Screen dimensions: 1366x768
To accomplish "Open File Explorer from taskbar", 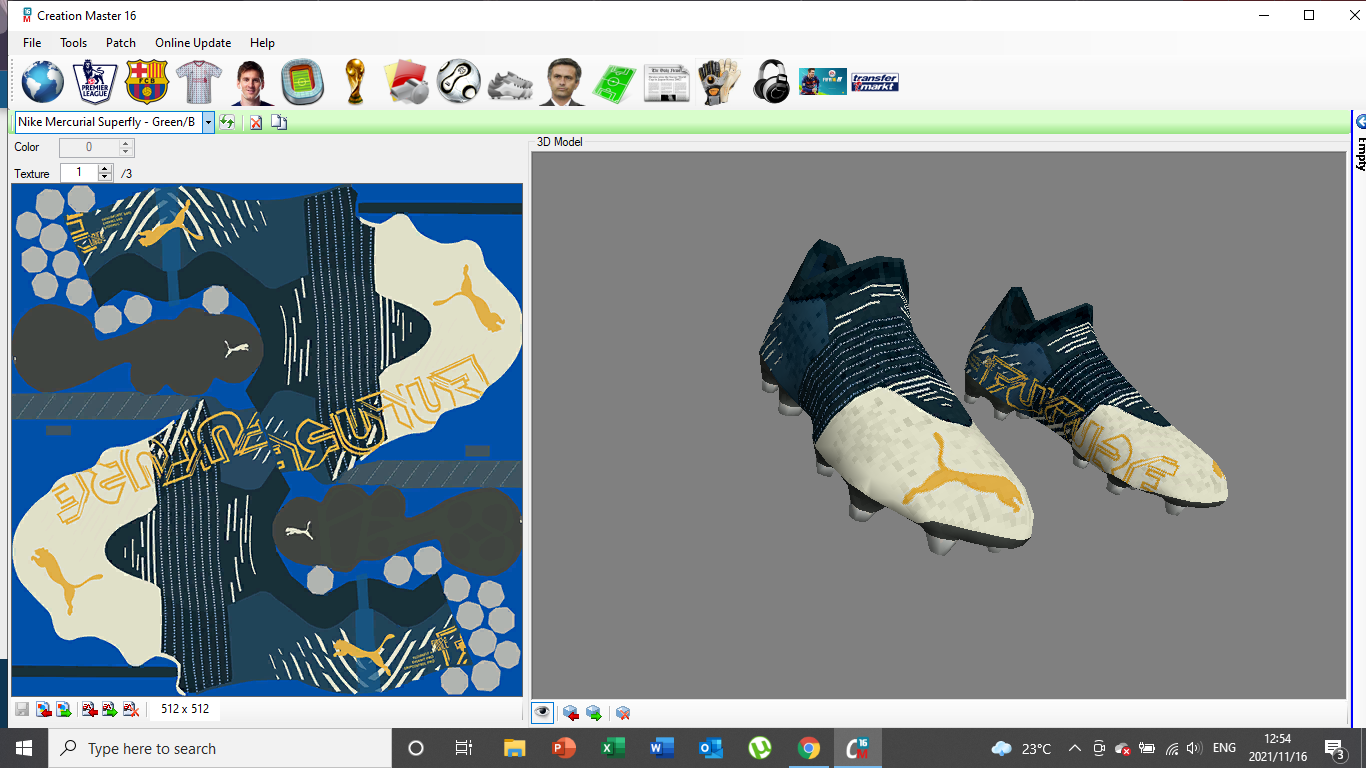I will pos(514,748).
